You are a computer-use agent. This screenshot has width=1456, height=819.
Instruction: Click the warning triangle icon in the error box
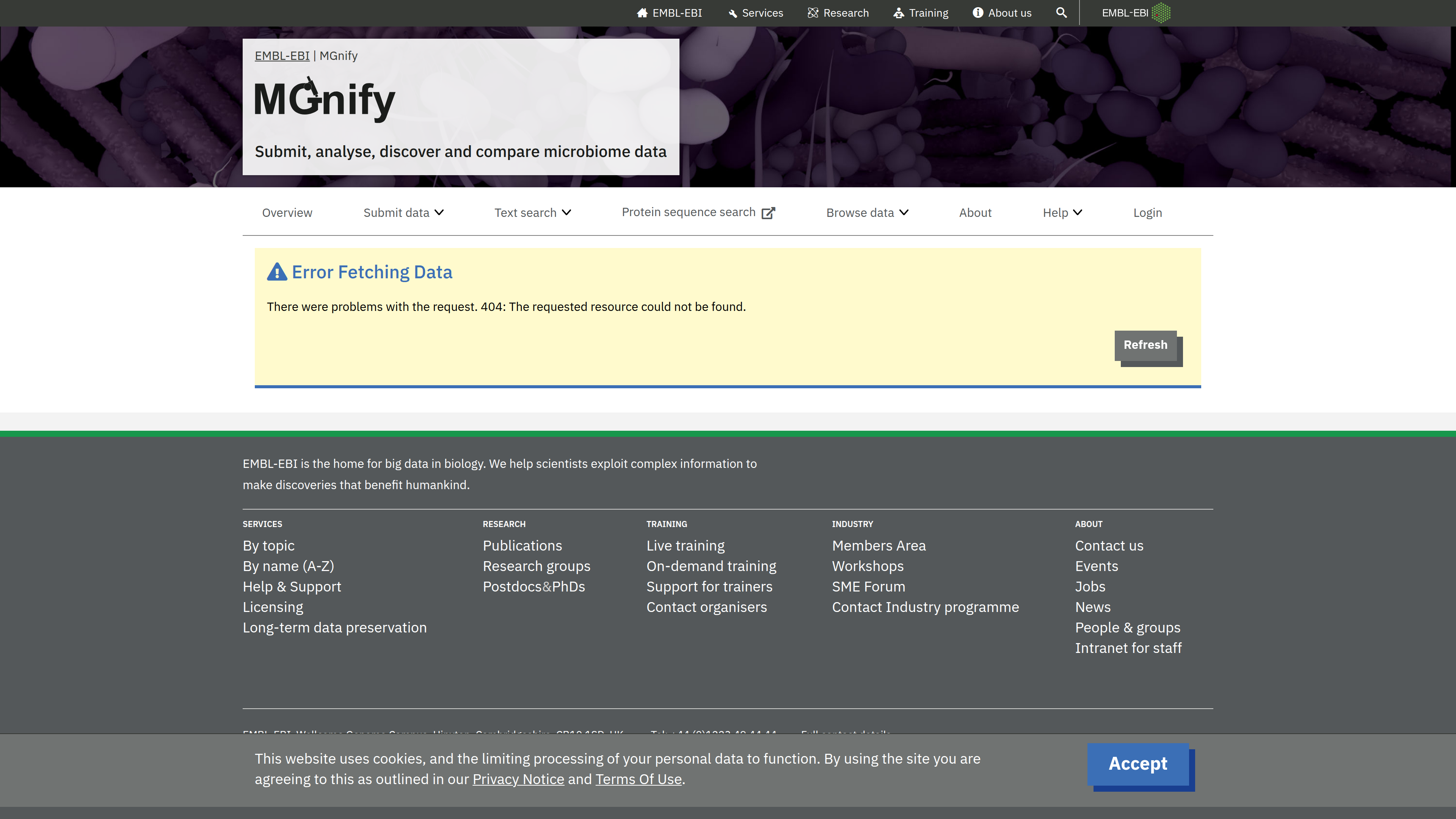[277, 272]
